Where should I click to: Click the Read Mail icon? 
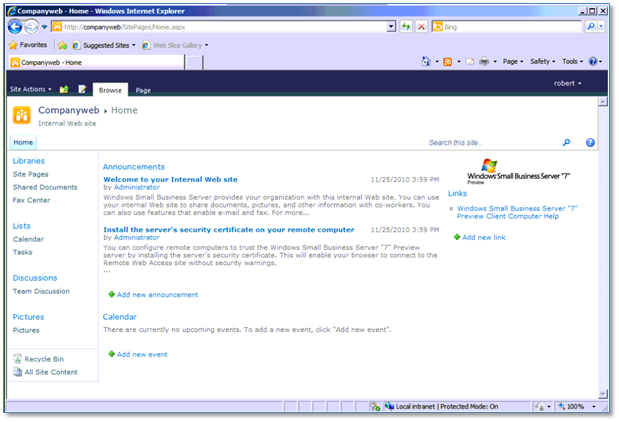click(470, 62)
